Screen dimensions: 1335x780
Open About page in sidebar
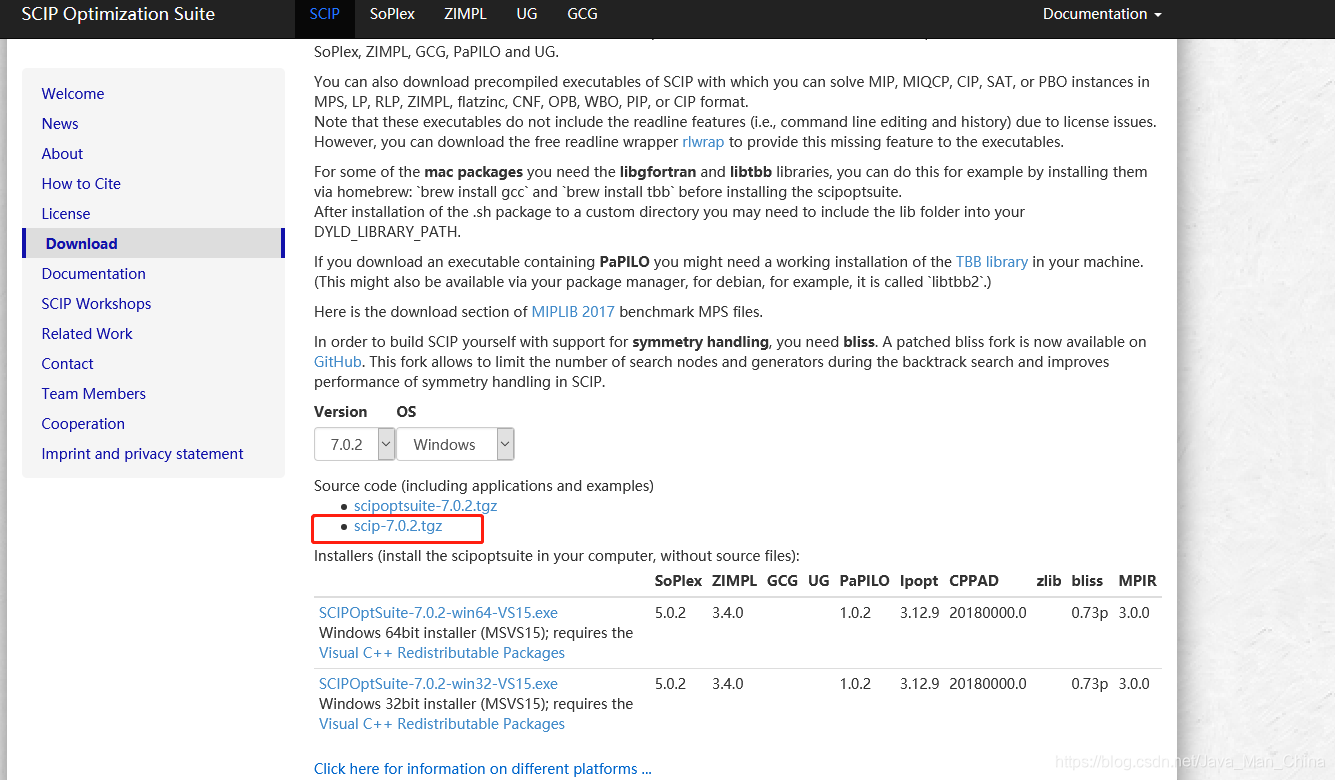(x=62, y=154)
